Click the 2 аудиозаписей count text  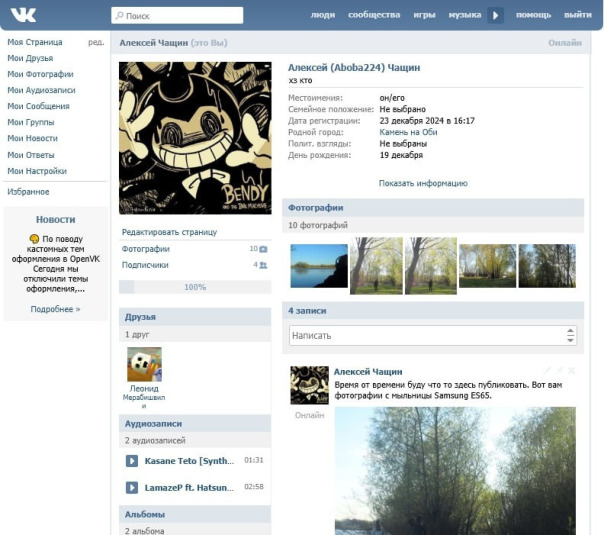155,440
